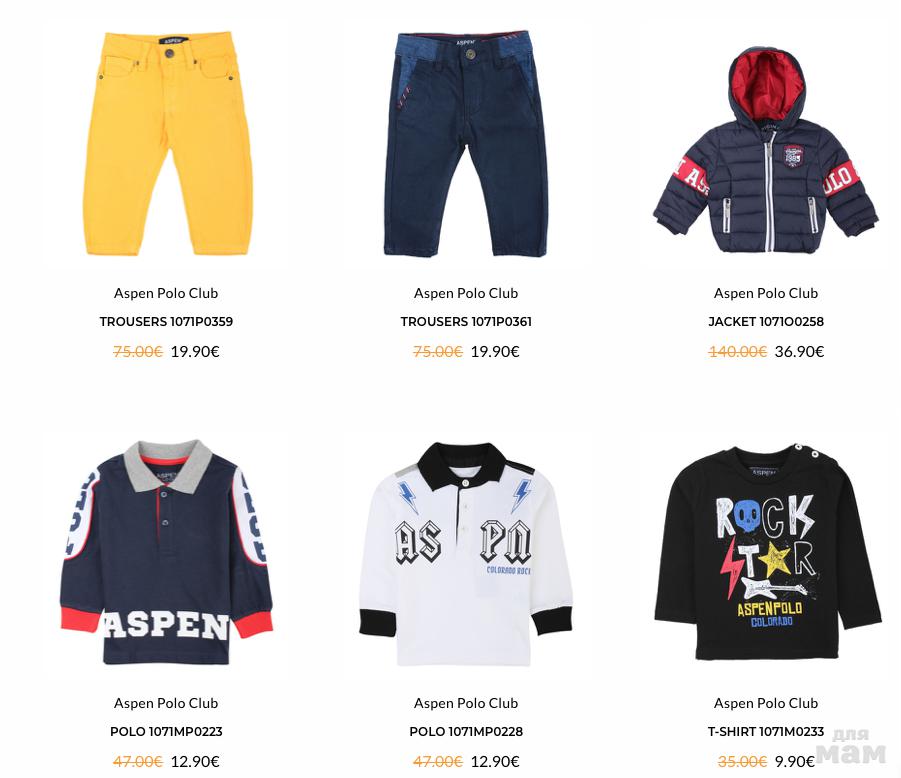901x778 pixels.
Task: Open the white lightning-bolt polo image
Action: click(x=466, y=554)
